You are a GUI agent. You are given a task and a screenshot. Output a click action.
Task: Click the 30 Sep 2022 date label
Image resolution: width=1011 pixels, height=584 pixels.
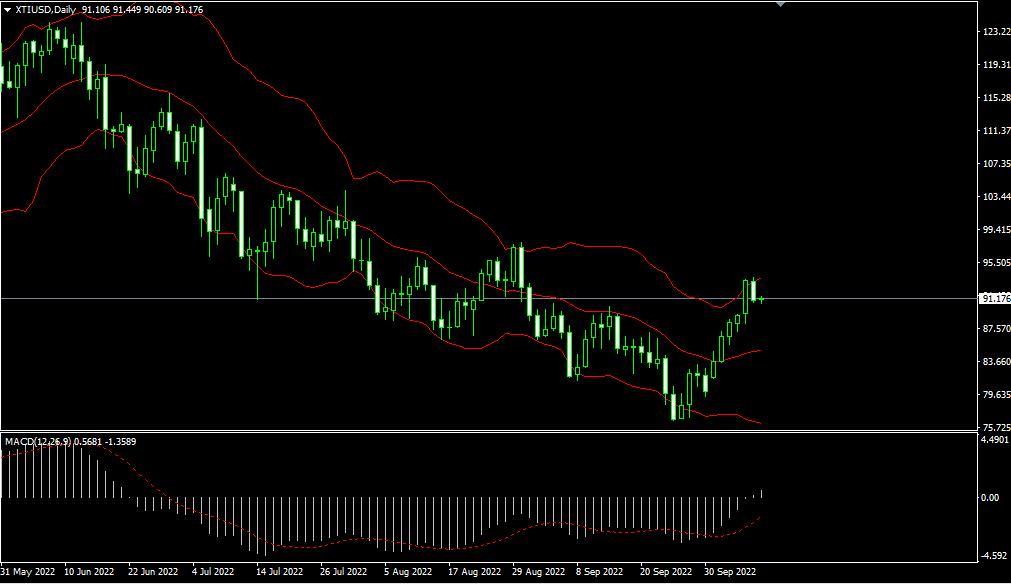[x=730, y=572]
